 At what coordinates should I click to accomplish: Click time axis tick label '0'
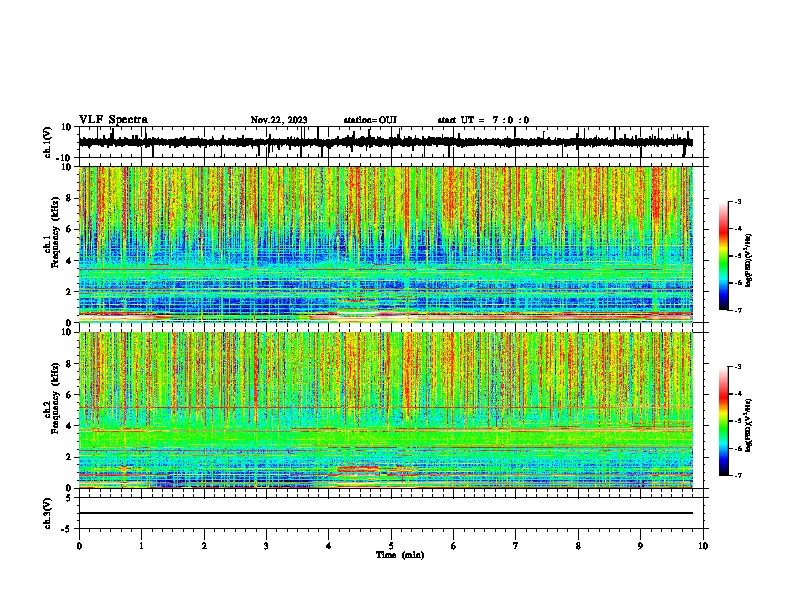(79, 546)
